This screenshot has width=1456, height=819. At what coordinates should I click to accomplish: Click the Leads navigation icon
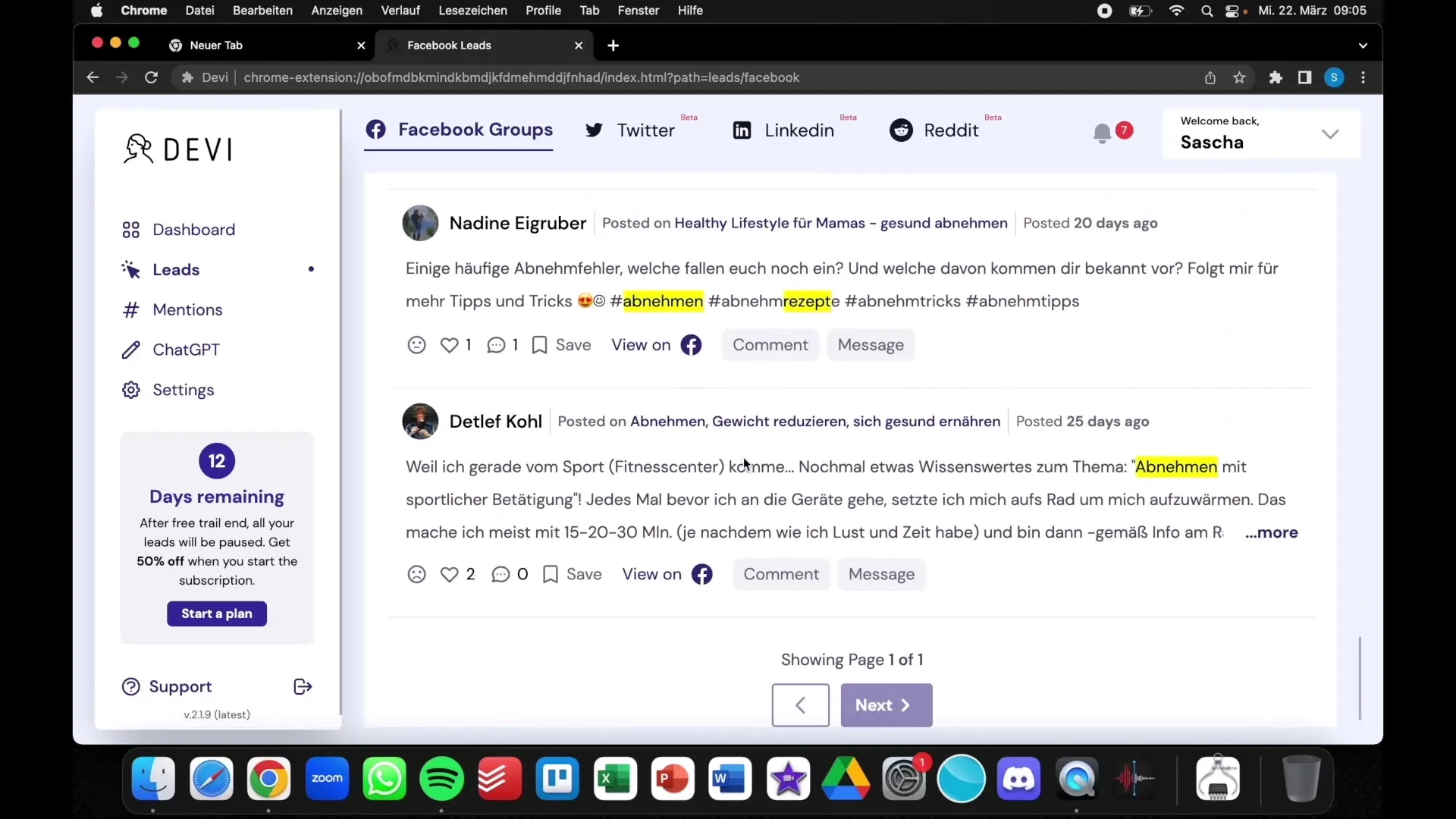coord(130,269)
